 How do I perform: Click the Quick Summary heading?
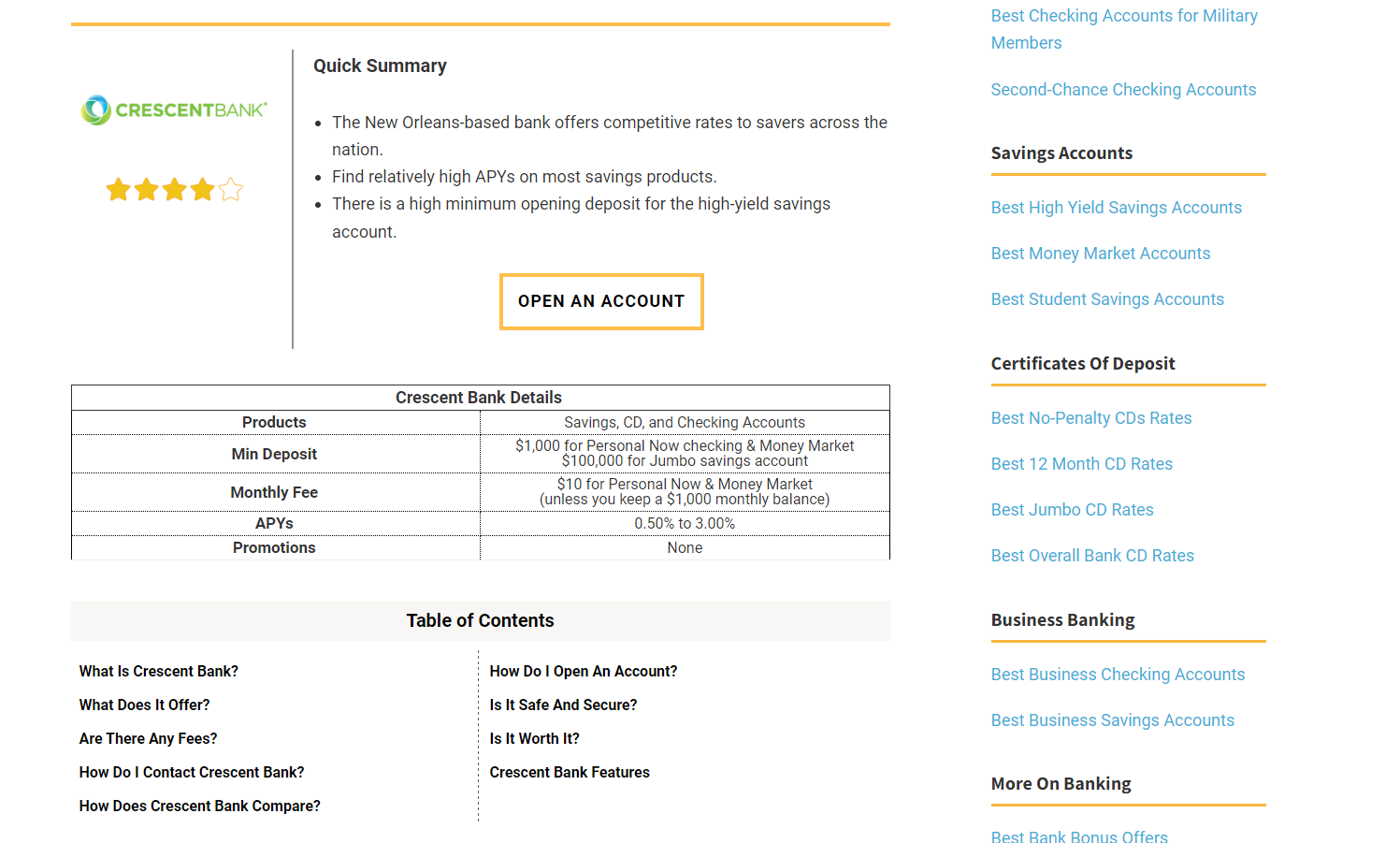coord(380,65)
